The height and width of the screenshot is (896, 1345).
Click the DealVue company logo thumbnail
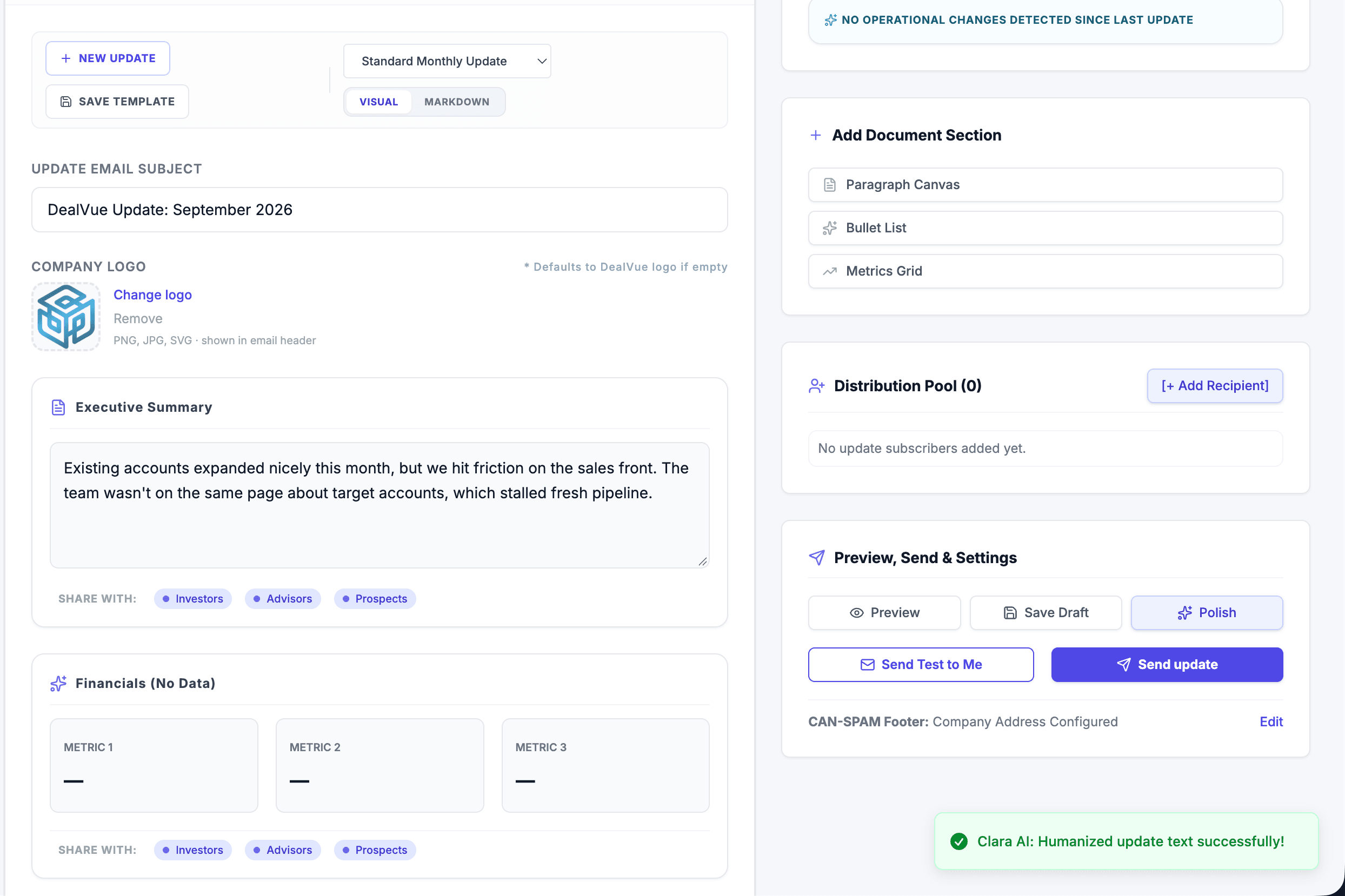coord(66,317)
